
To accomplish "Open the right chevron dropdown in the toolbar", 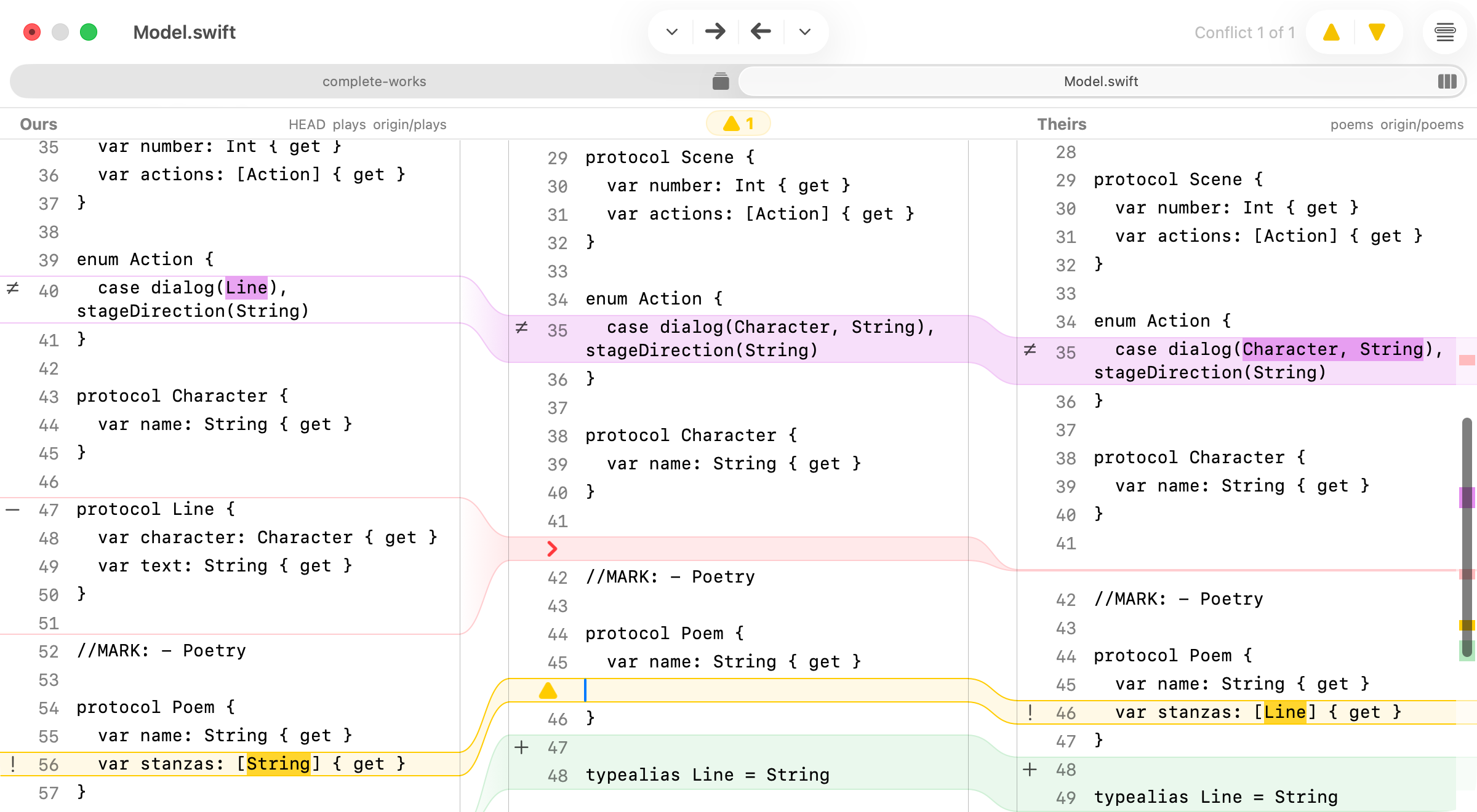I will [804, 32].
